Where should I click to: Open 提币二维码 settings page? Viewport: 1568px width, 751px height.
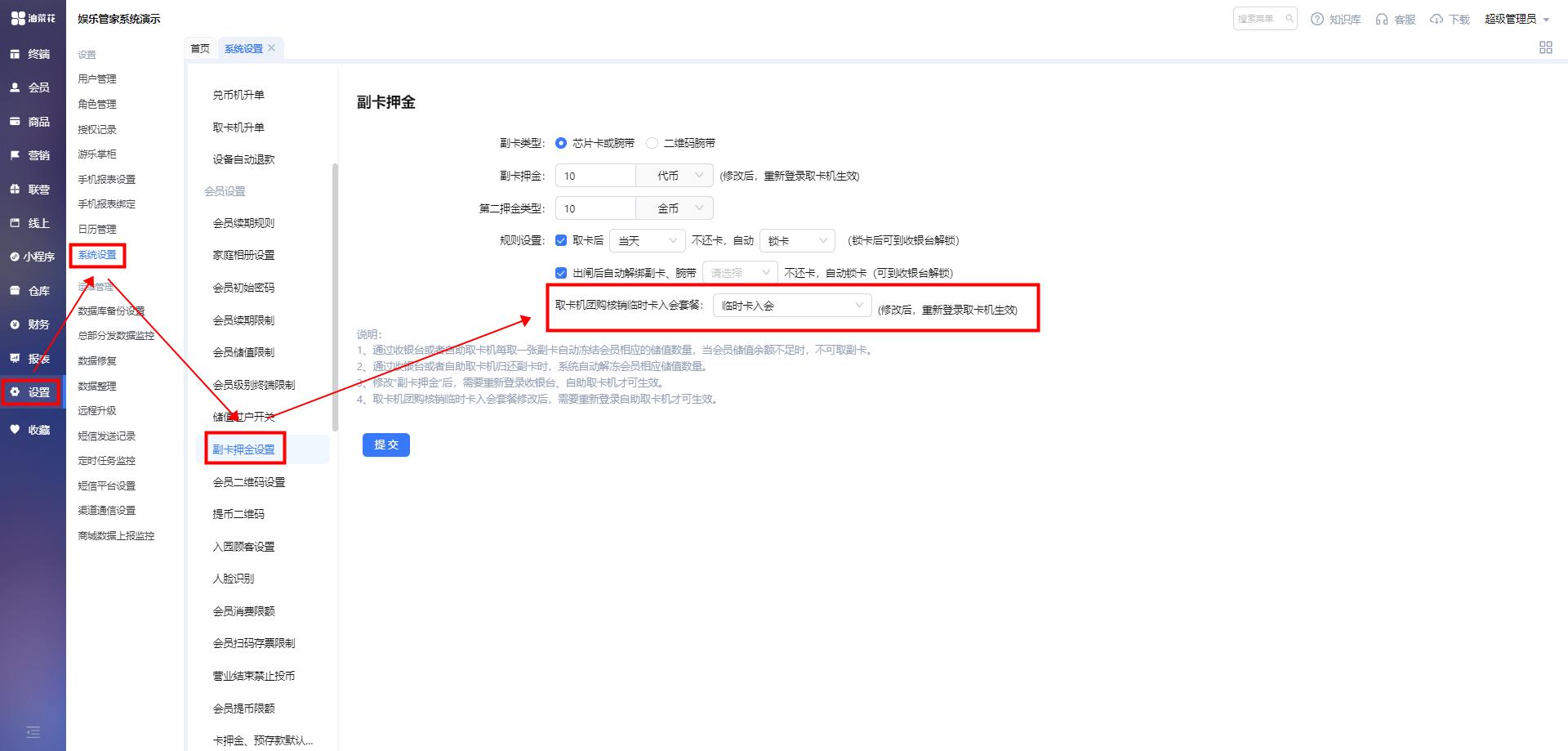point(238,514)
